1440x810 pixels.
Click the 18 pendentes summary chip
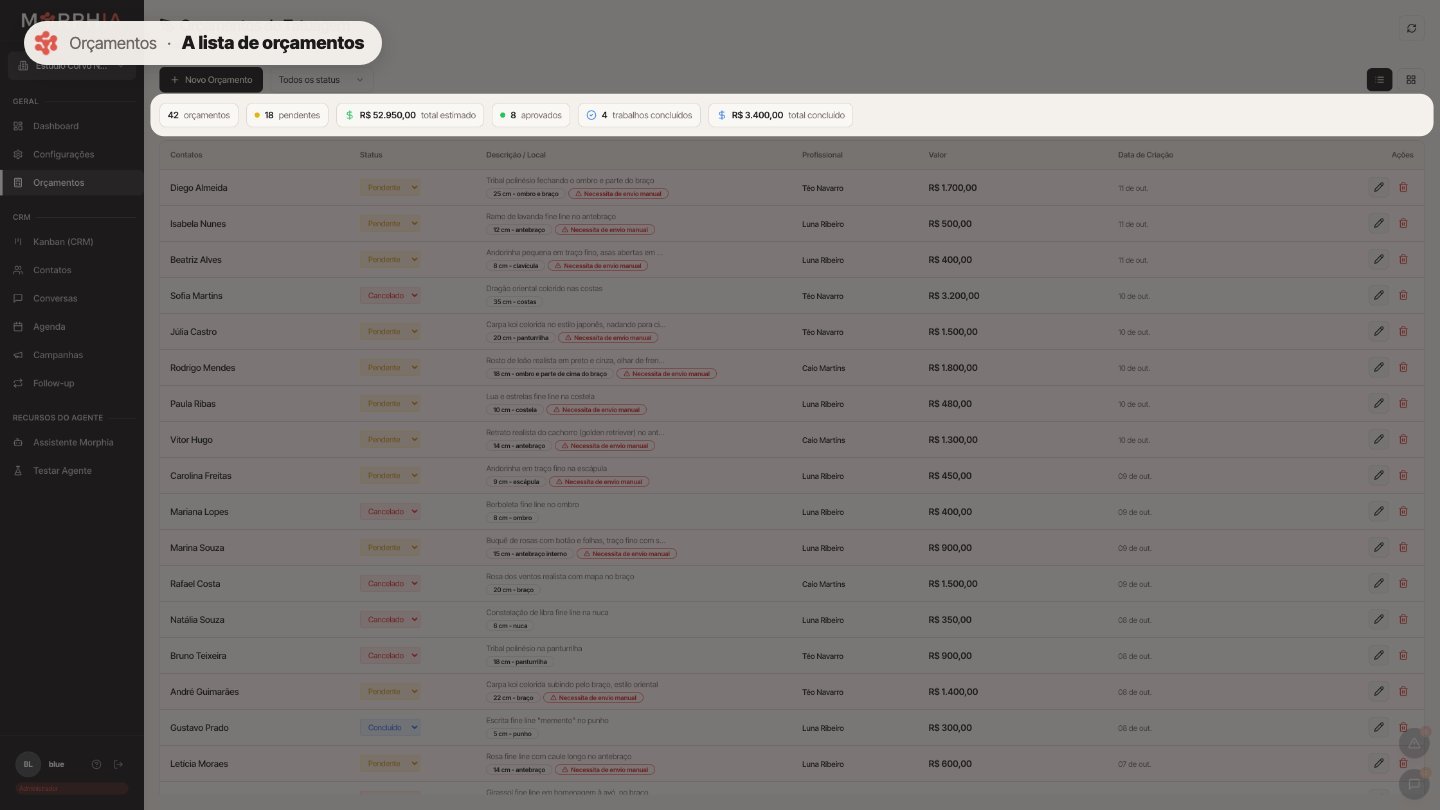click(287, 115)
